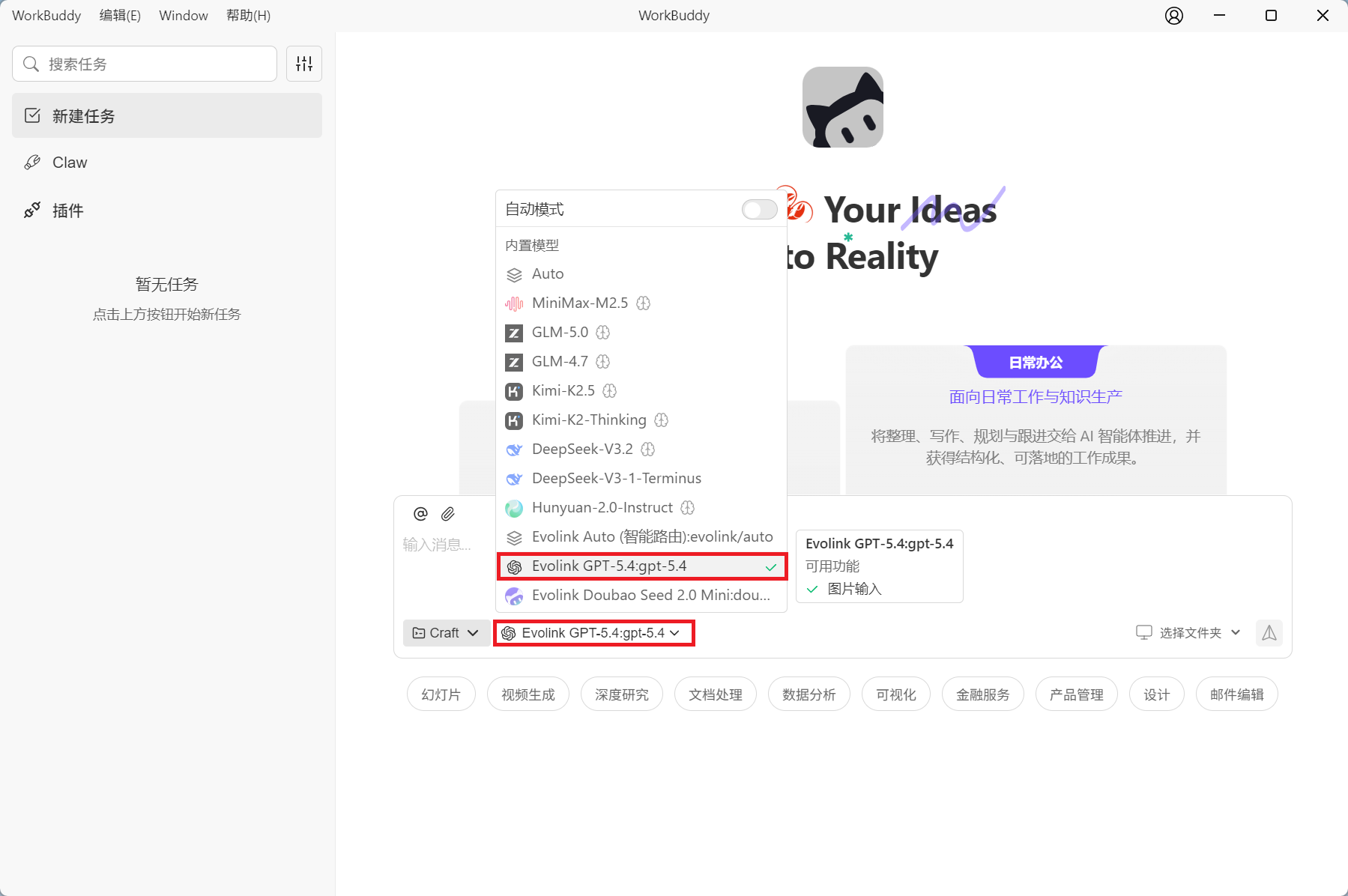Image resolution: width=1348 pixels, height=896 pixels.
Task: Click the brain icon next to GLM-4.7
Action: tap(603, 361)
